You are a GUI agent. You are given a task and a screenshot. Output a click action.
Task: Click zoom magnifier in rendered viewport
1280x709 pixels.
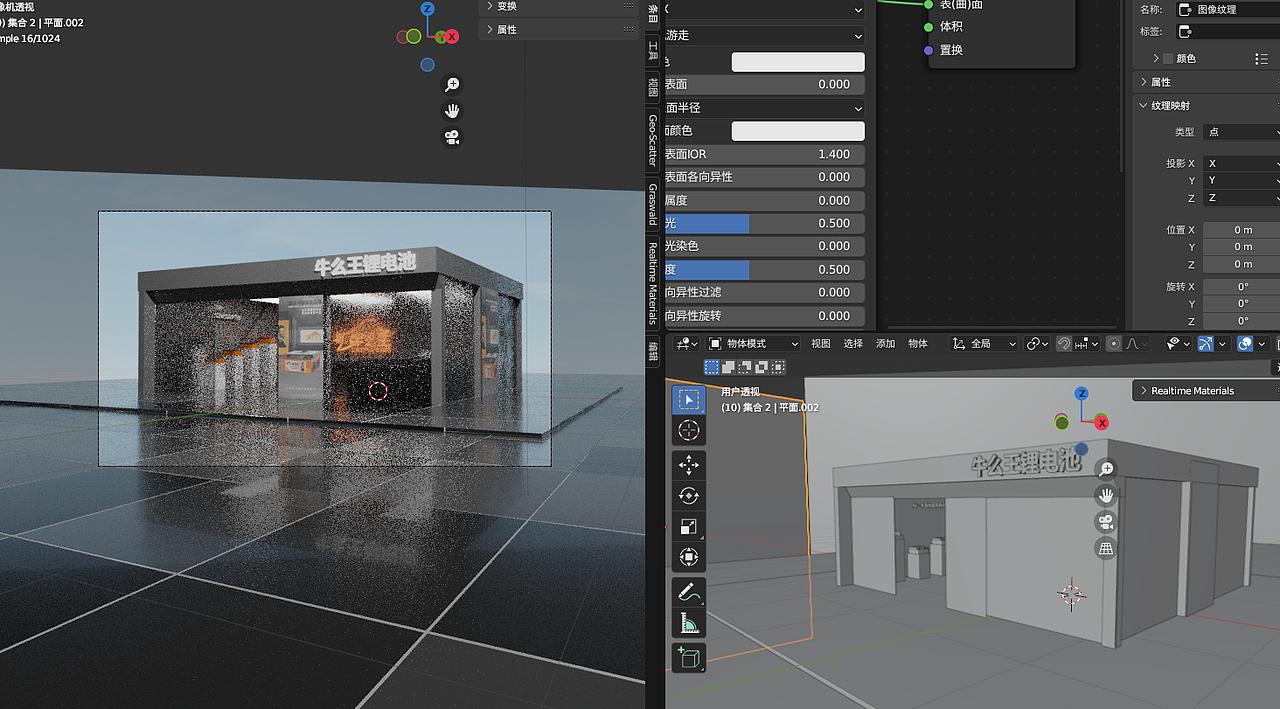point(452,85)
